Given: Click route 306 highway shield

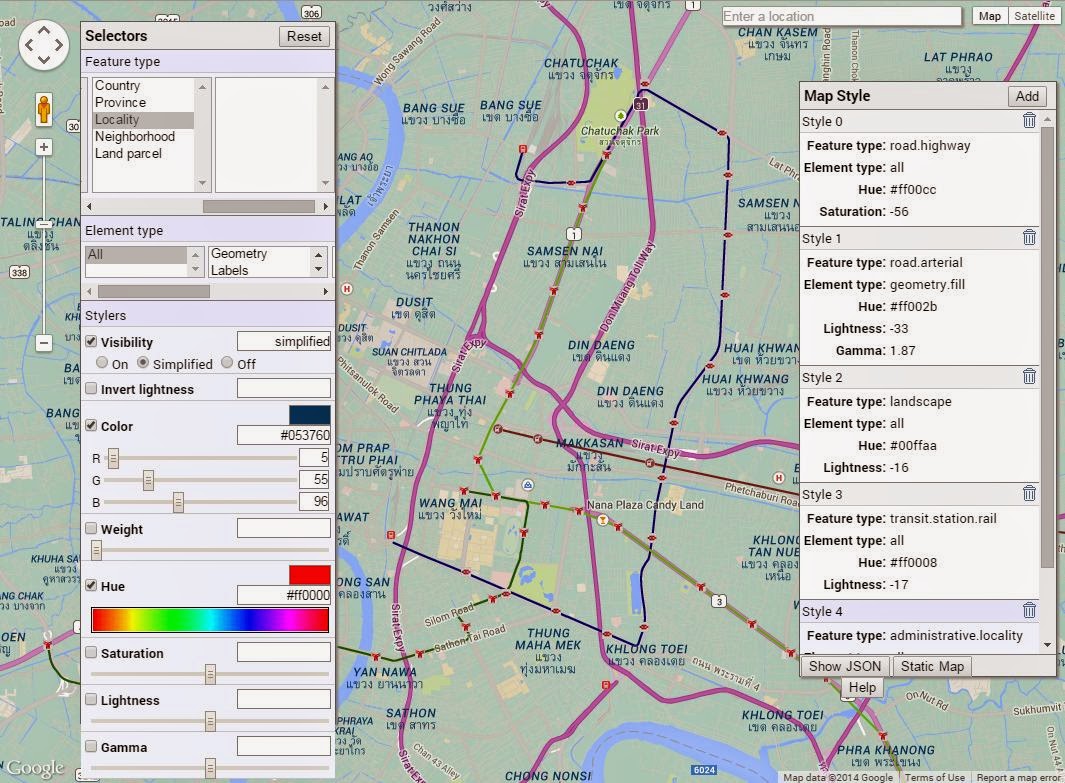Looking at the screenshot, I should [311, 13].
